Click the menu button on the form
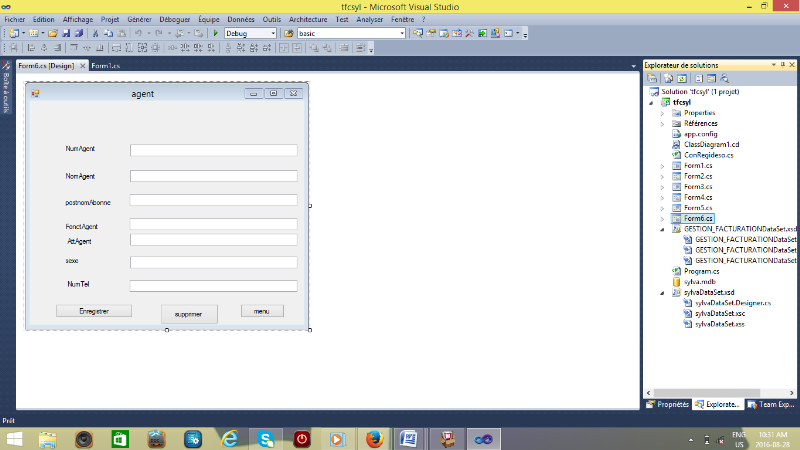Image resolution: width=800 pixels, height=450 pixels. pos(262,311)
